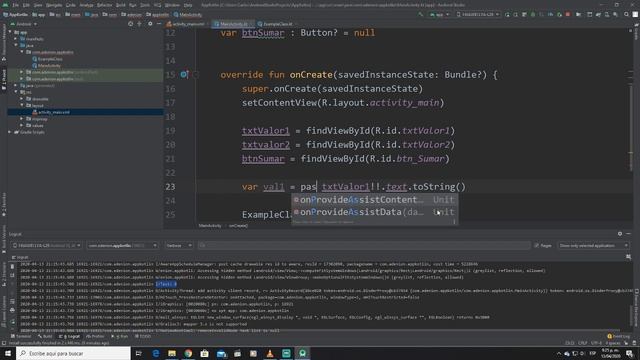This screenshot has width=640, height=360.
Task: Open the Build tool window tab
Action: pos(45,336)
